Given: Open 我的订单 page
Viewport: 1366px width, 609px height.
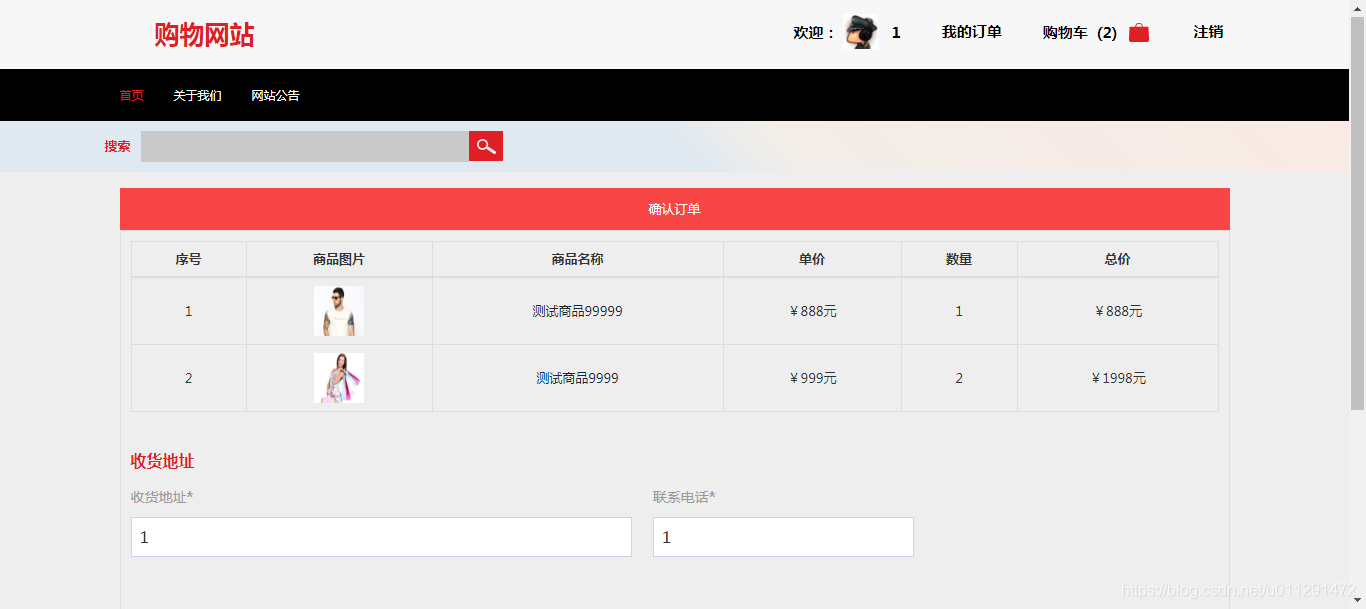Looking at the screenshot, I should point(971,31).
